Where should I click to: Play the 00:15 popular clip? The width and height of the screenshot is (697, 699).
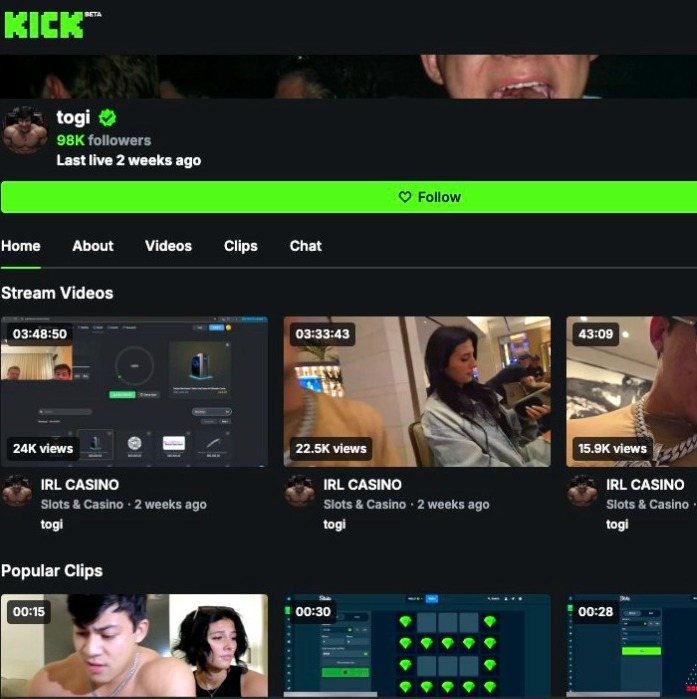[x=134, y=646]
